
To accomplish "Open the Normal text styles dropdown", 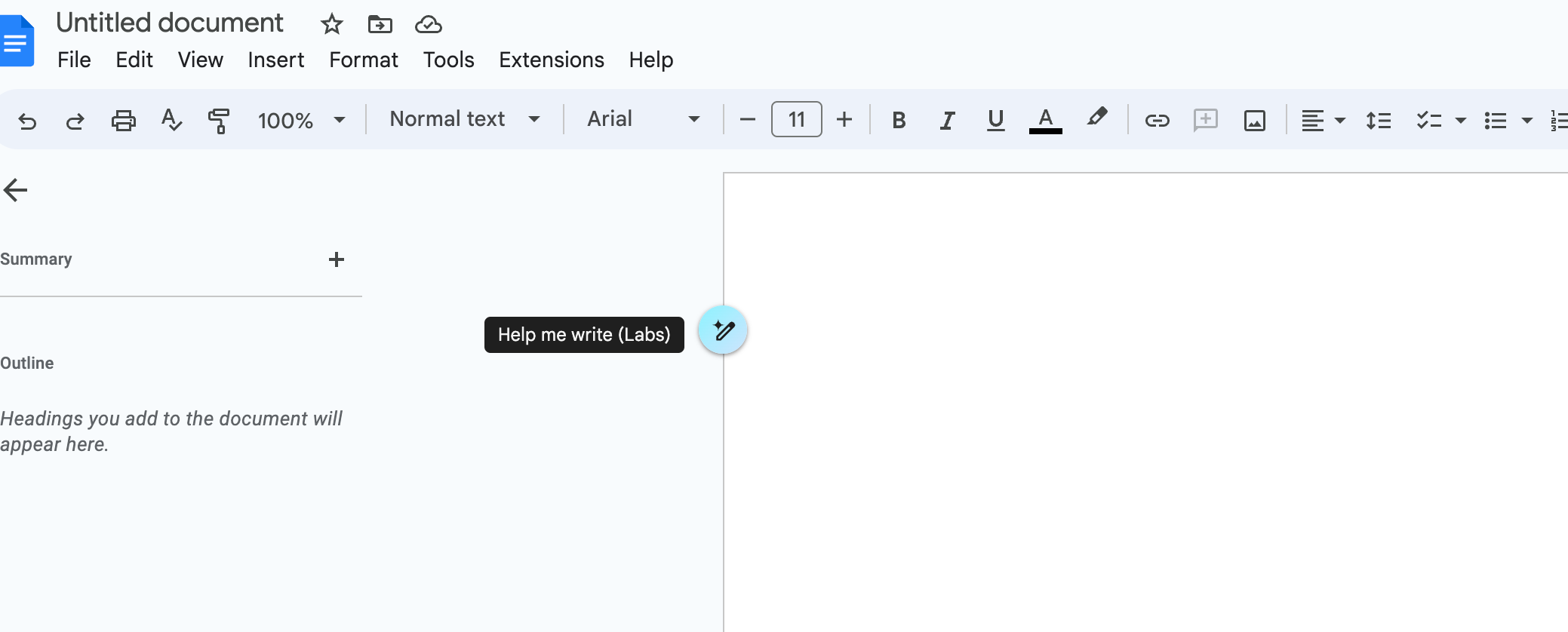I will click(465, 119).
